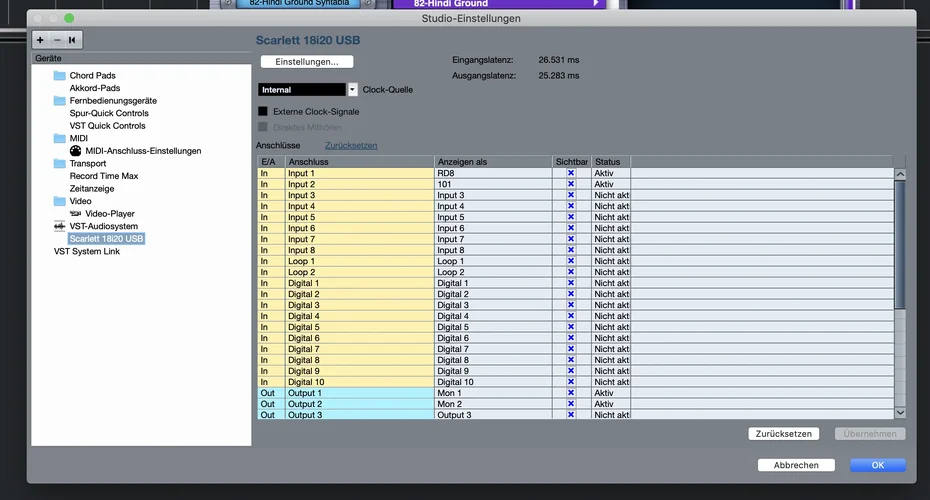Click the port list scrollbar up arrow
Viewport: 930px width, 500px height.
click(900, 174)
